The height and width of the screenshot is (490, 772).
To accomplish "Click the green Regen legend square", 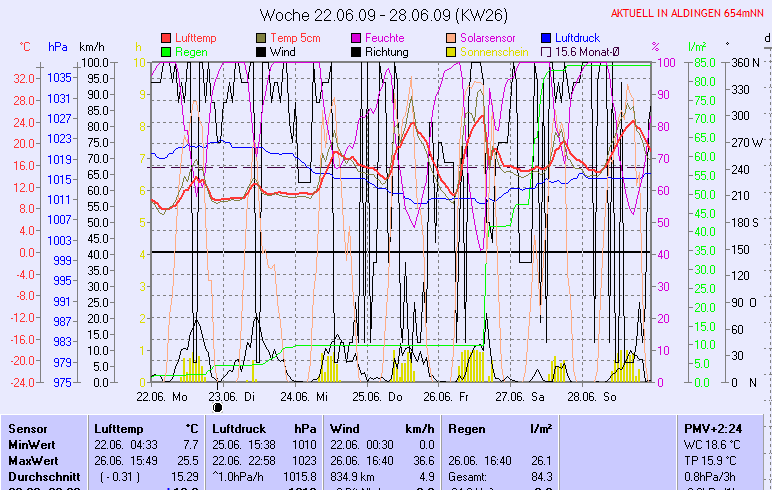I will point(166,51).
